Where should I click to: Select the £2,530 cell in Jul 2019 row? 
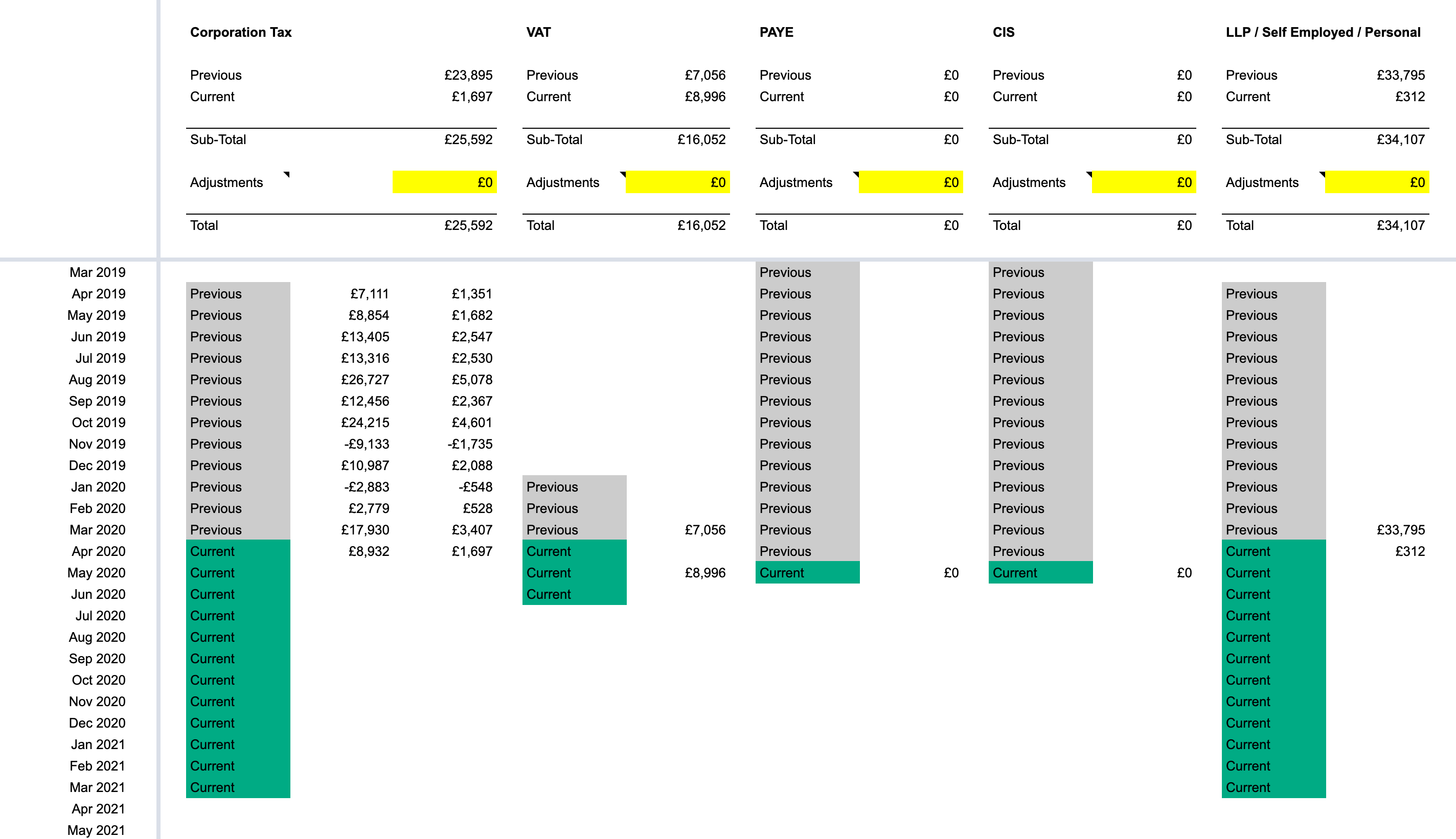pyautogui.click(x=471, y=358)
